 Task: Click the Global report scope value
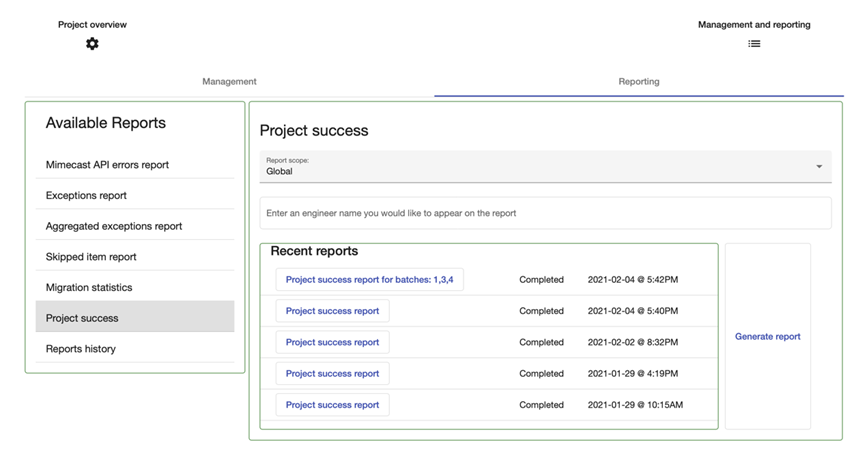280,172
